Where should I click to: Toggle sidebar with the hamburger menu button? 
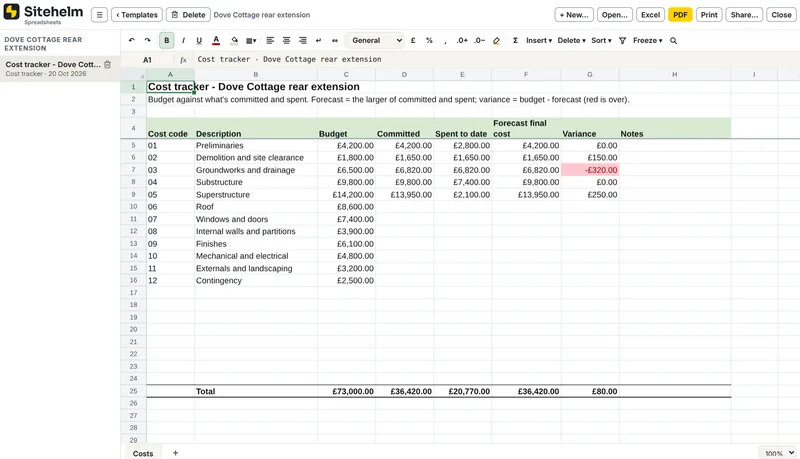[x=99, y=15]
